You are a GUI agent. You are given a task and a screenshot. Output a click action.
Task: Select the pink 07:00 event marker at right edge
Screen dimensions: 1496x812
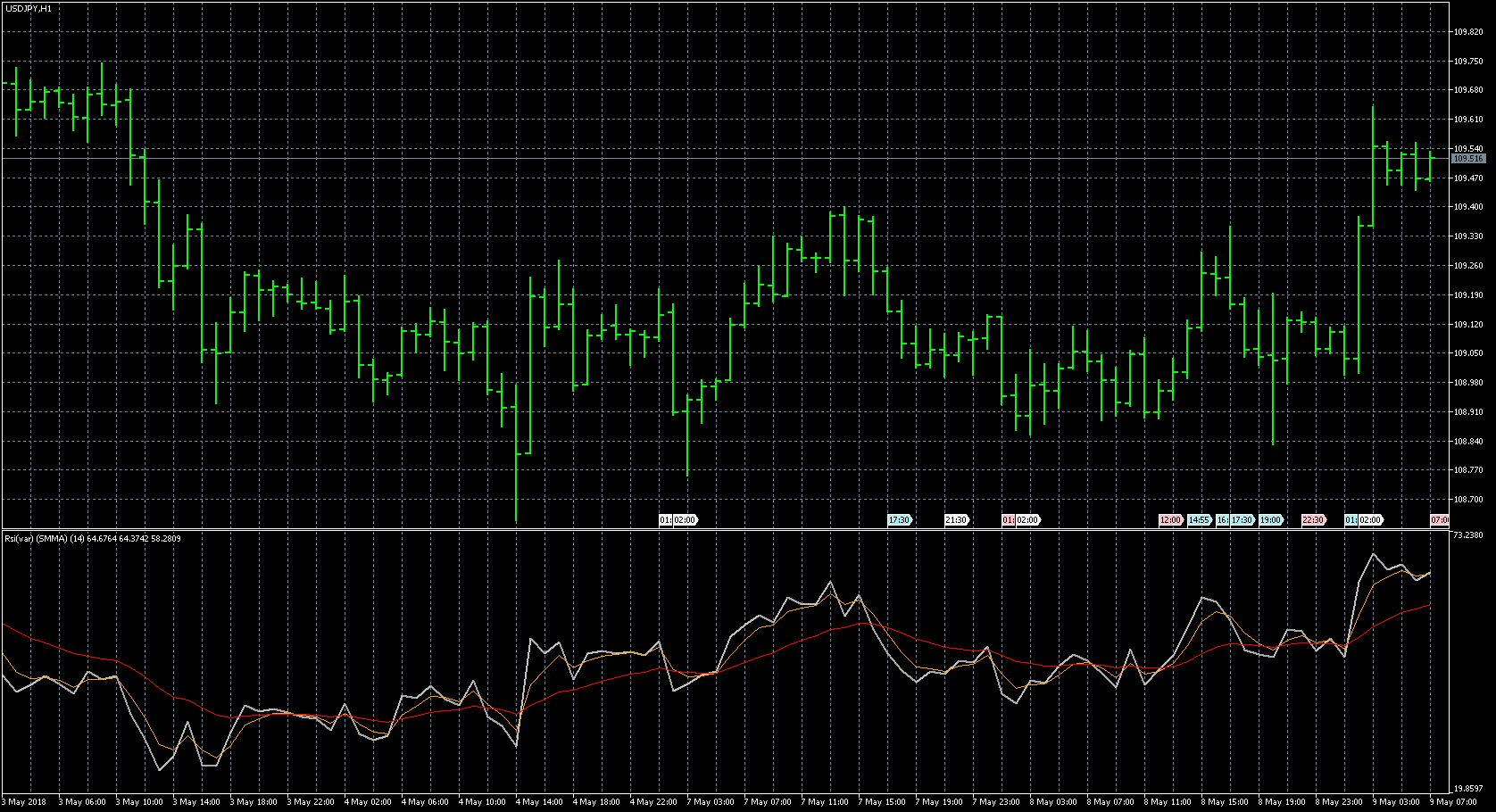click(x=1439, y=520)
